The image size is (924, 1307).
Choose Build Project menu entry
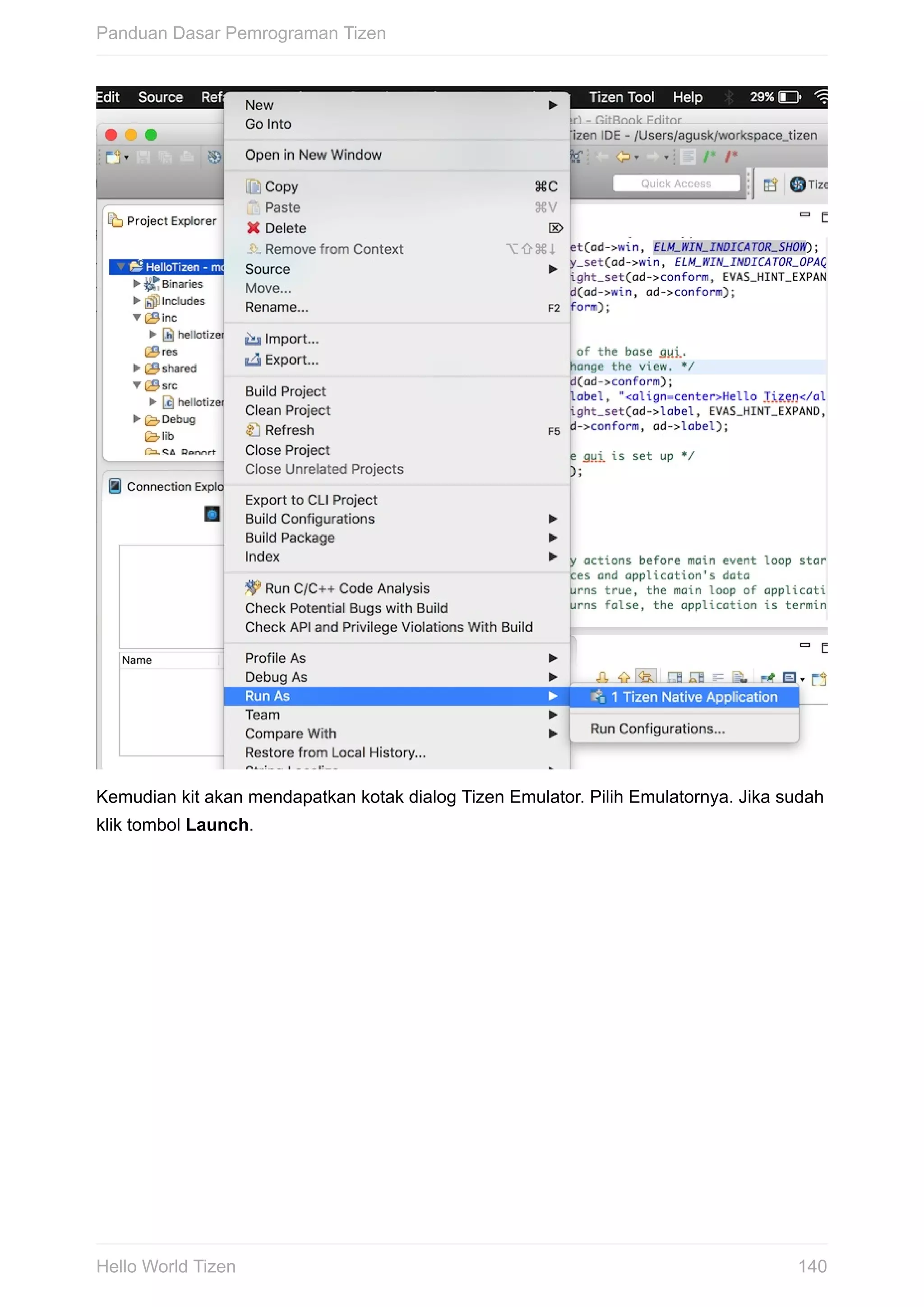point(397,392)
